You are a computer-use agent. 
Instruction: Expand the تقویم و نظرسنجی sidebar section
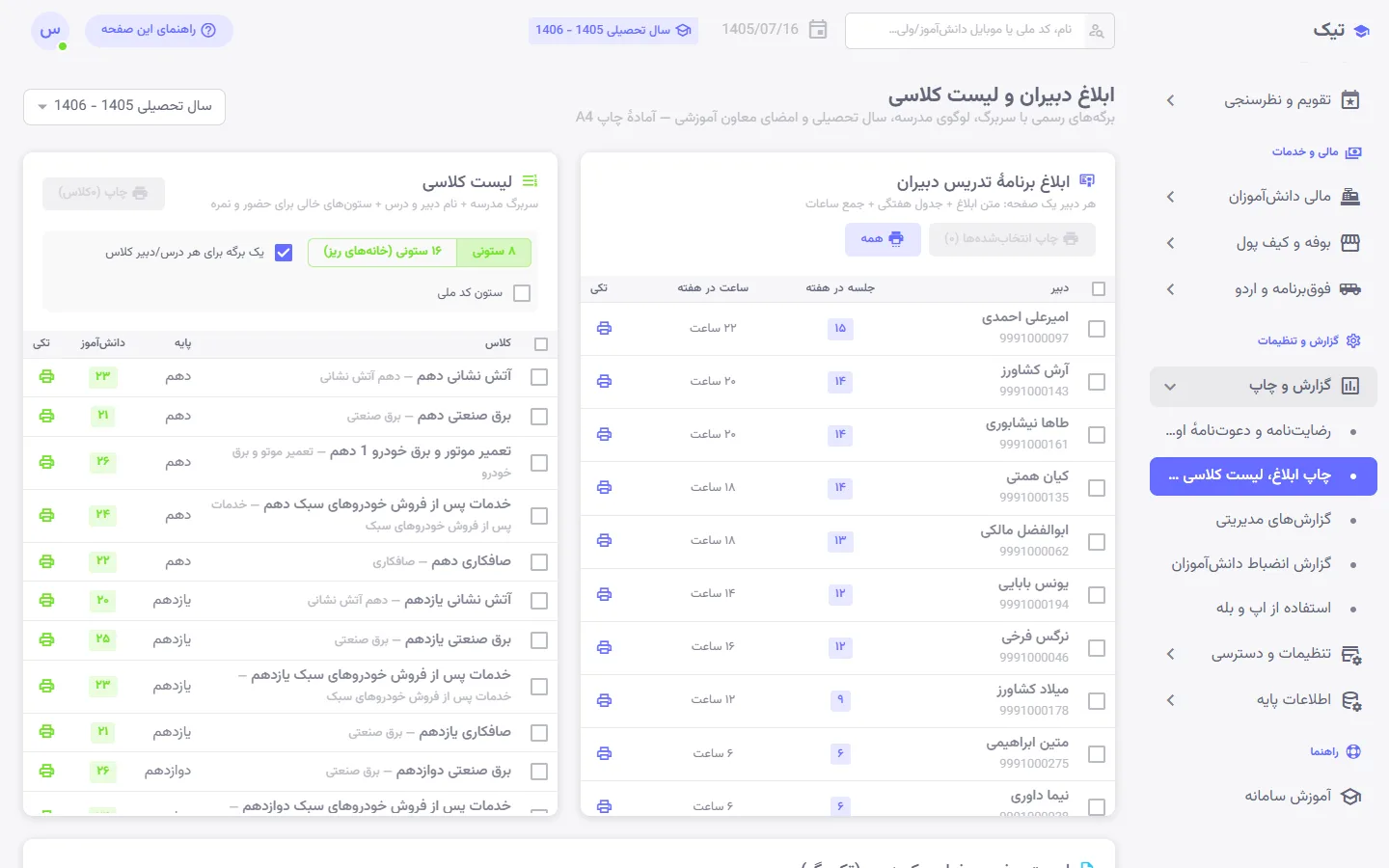coord(1264,100)
